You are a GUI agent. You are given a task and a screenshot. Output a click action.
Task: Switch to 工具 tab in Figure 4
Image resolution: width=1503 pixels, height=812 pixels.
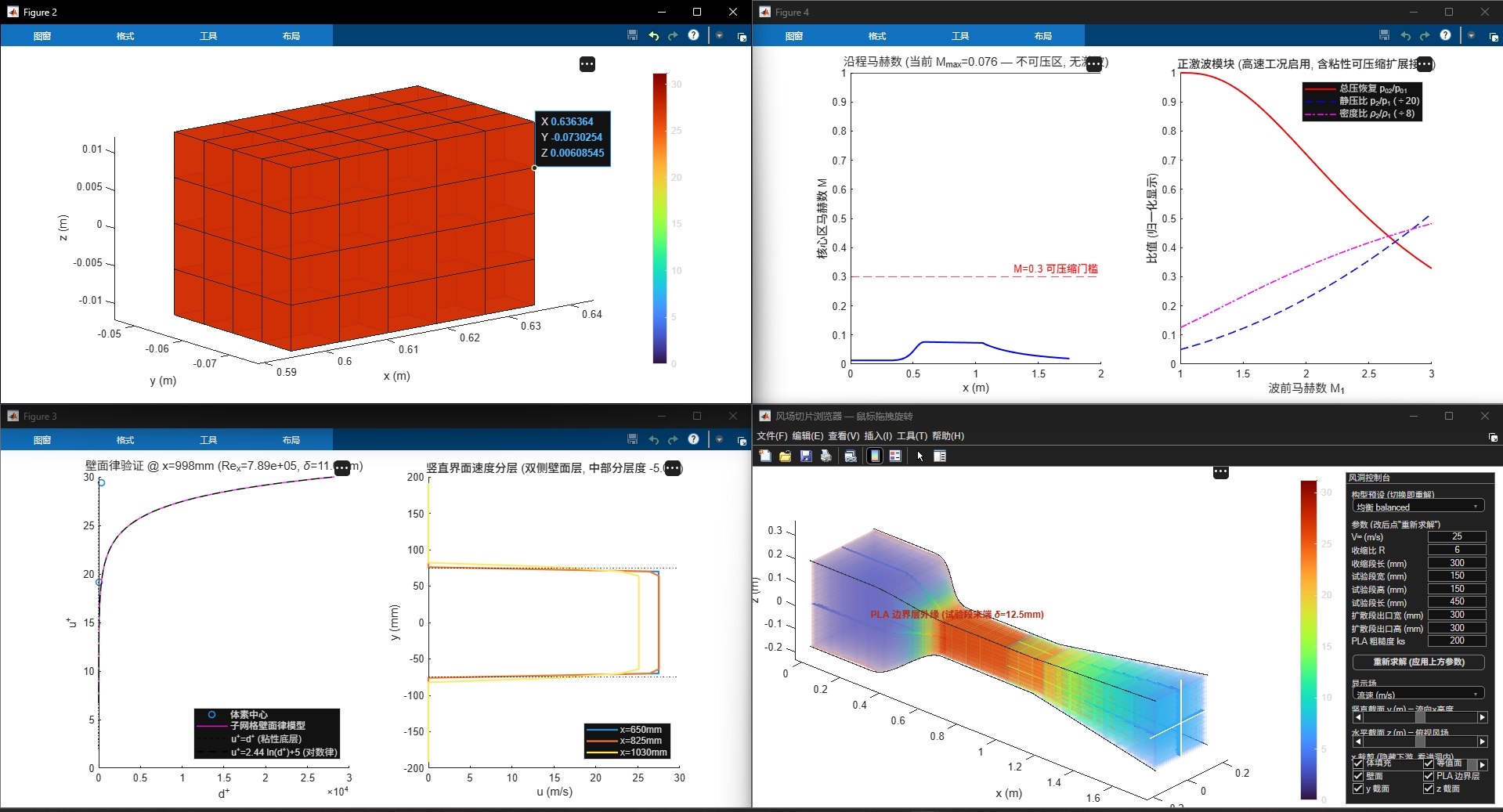(960, 36)
